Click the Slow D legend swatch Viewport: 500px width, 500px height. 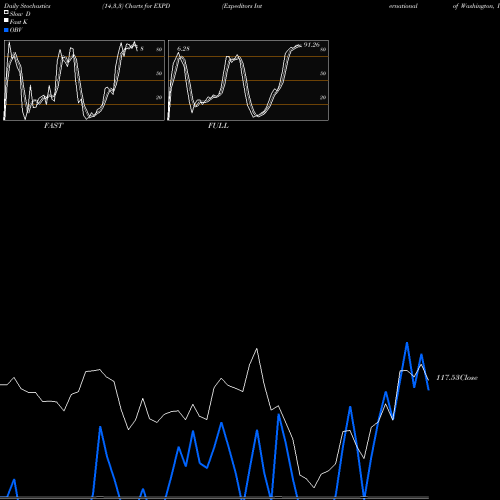coord(6,12)
